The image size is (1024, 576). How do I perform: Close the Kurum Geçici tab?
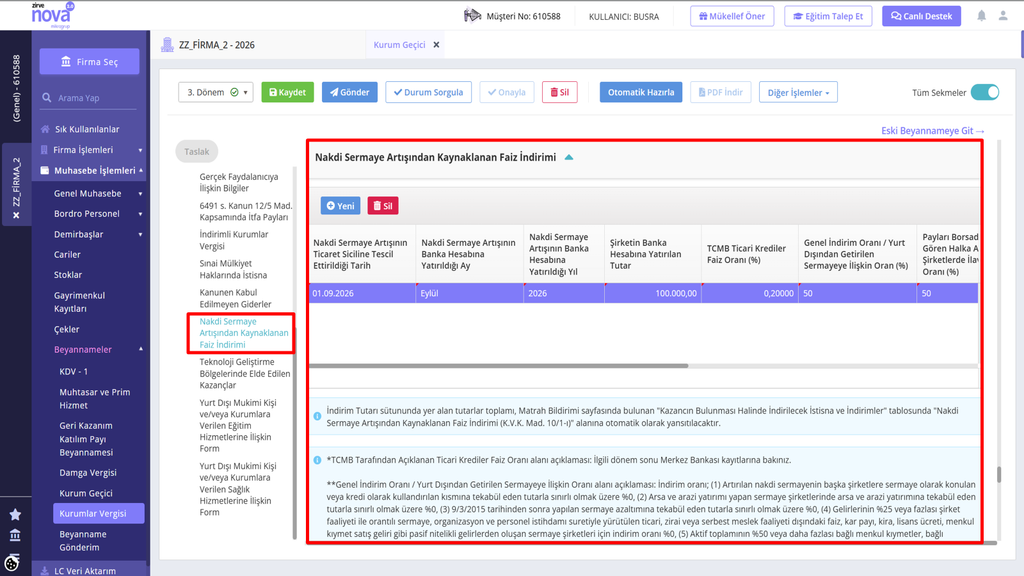pyautogui.click(x=436, y=44)
